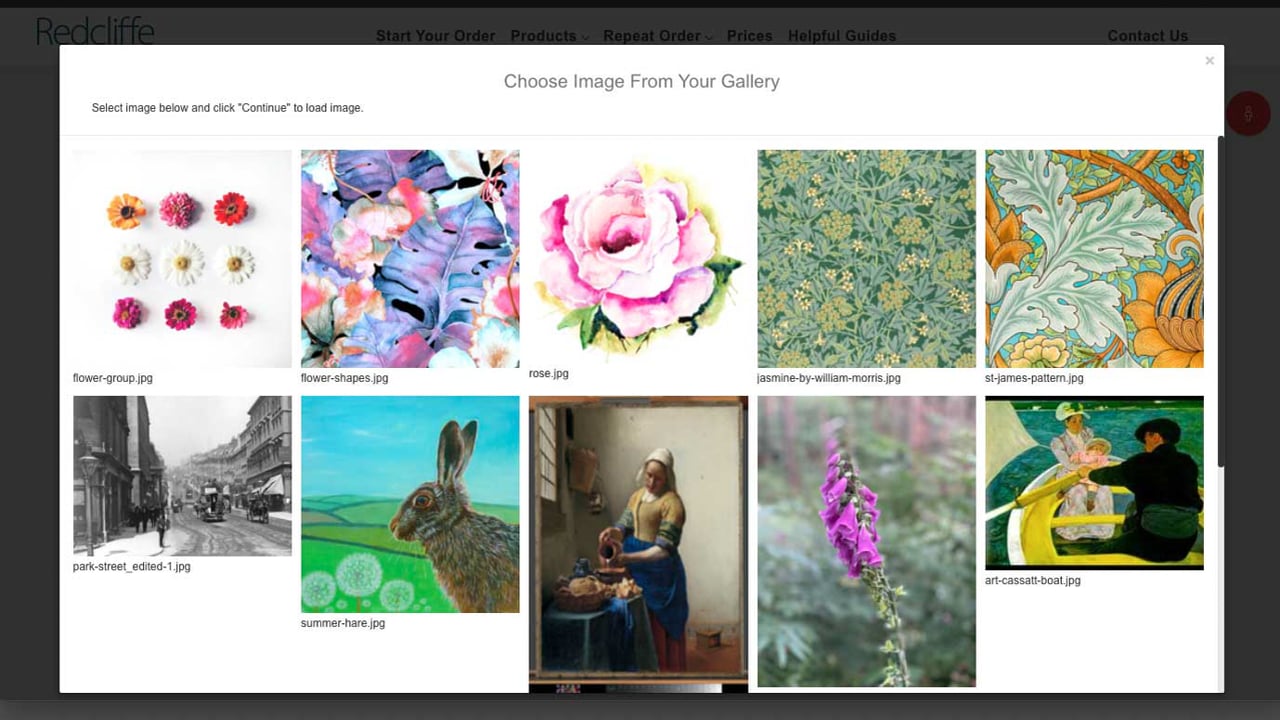Choose the st-james-pattern.jpg thumbnail
The width and height of the screenshot is (1280, 720).
(1094, 259)
